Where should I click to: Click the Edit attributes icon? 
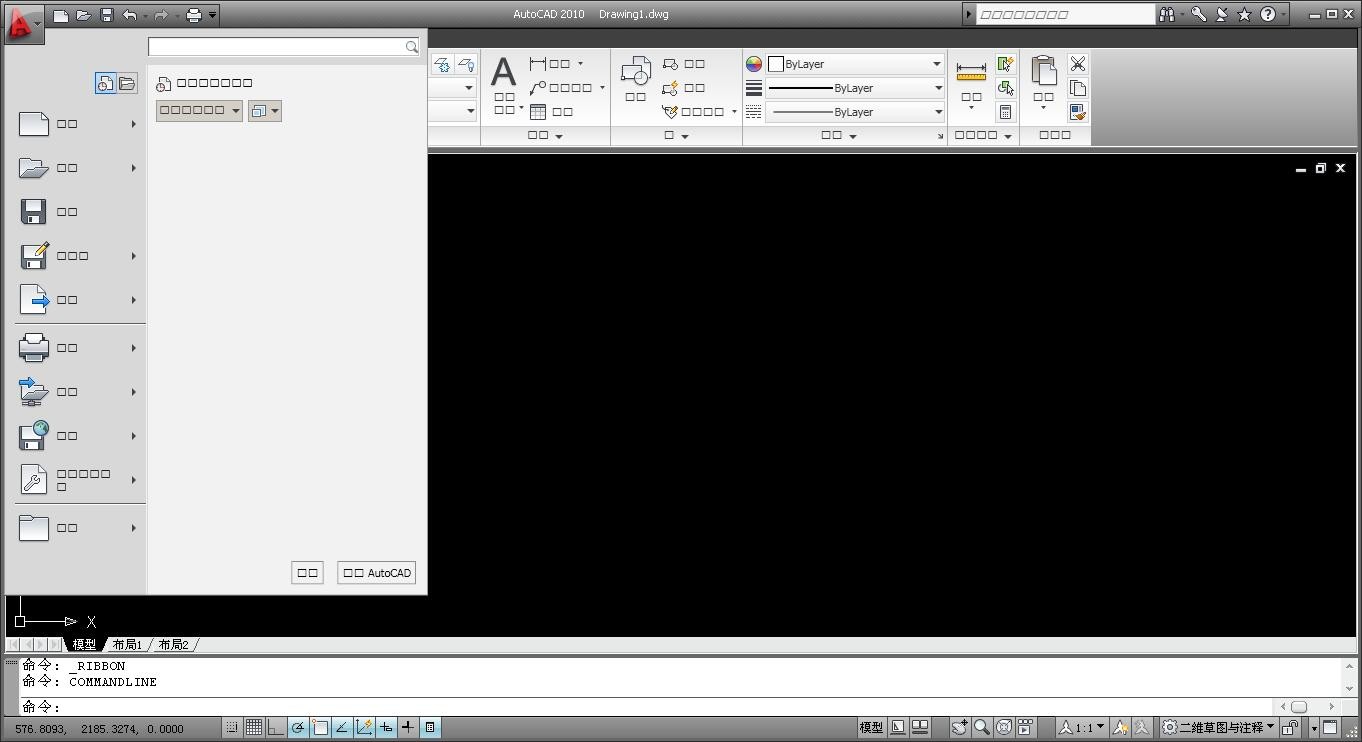pos(670,112)
